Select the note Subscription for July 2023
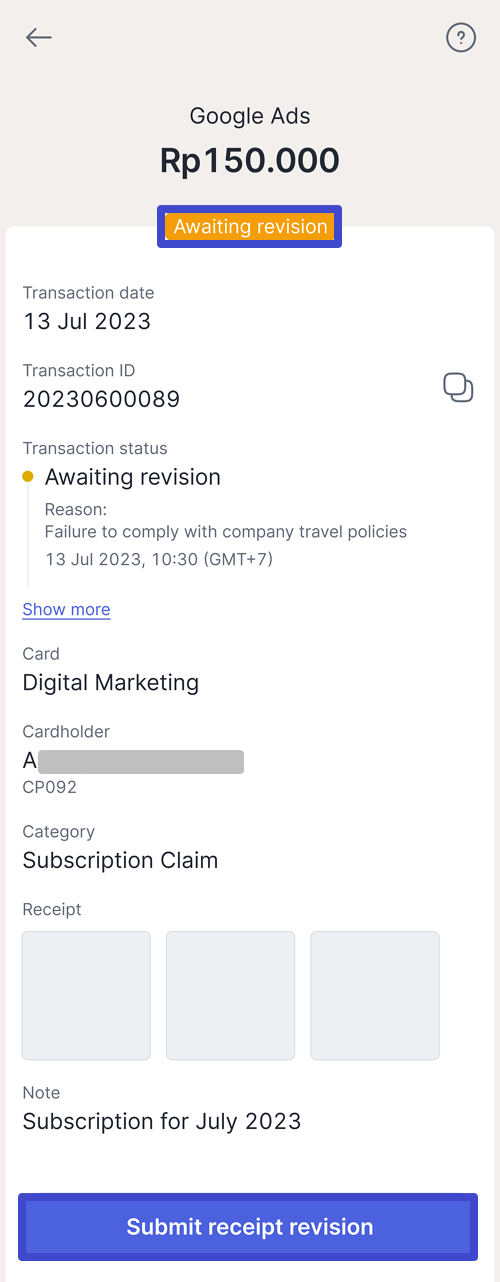The height and width of the screenshot is (1282, 500). [162, 1121]
